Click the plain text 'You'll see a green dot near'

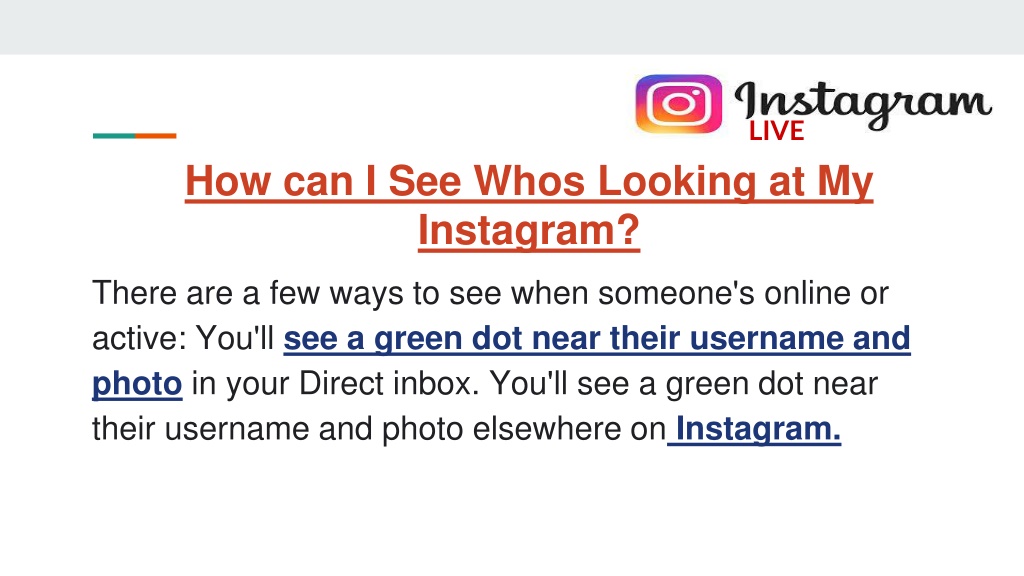point(684,383)
